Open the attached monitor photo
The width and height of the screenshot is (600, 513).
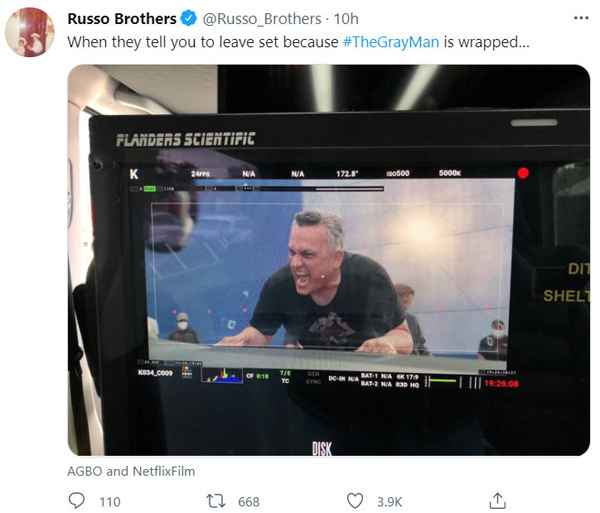(x=329, y=260)
